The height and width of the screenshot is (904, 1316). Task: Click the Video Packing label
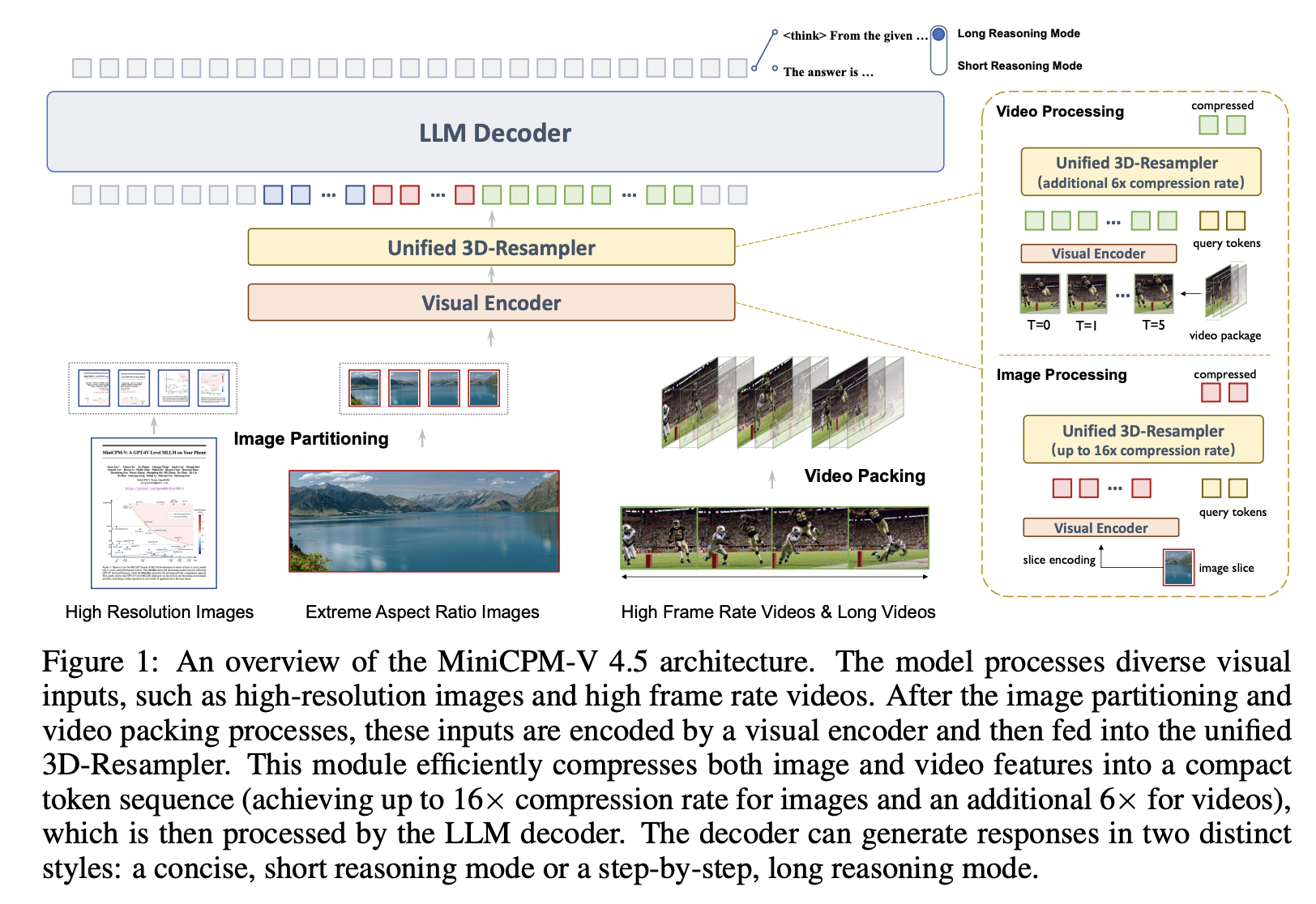tap(865, 475)
